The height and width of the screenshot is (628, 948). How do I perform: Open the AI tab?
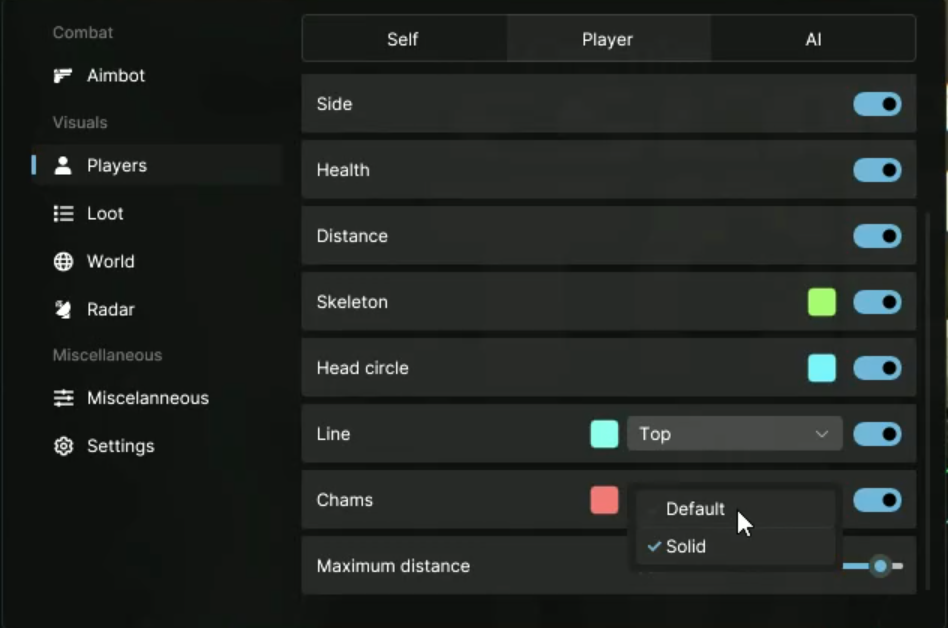pyautogui.click(x=813, y=40)
